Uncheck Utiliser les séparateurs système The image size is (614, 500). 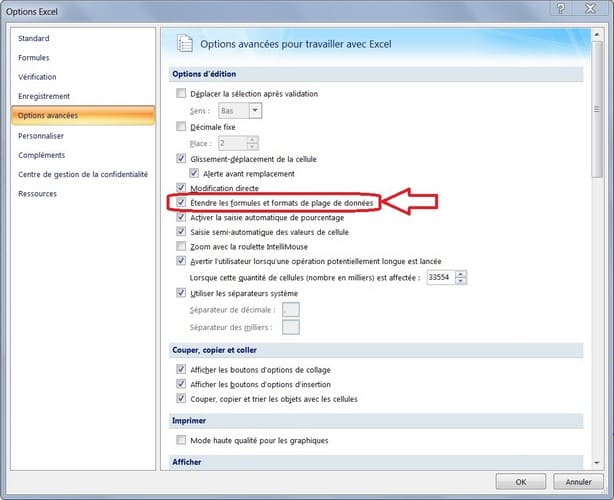(181, 293)
